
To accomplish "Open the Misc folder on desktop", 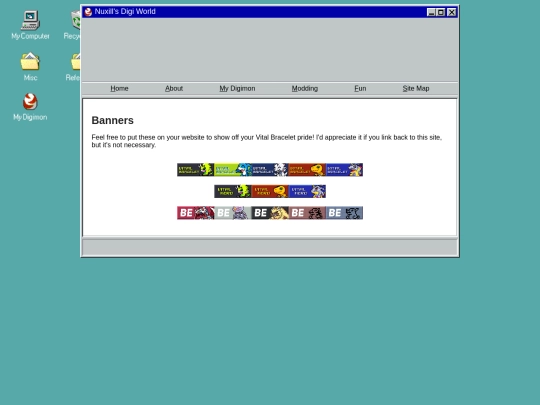I will point(30,67).
